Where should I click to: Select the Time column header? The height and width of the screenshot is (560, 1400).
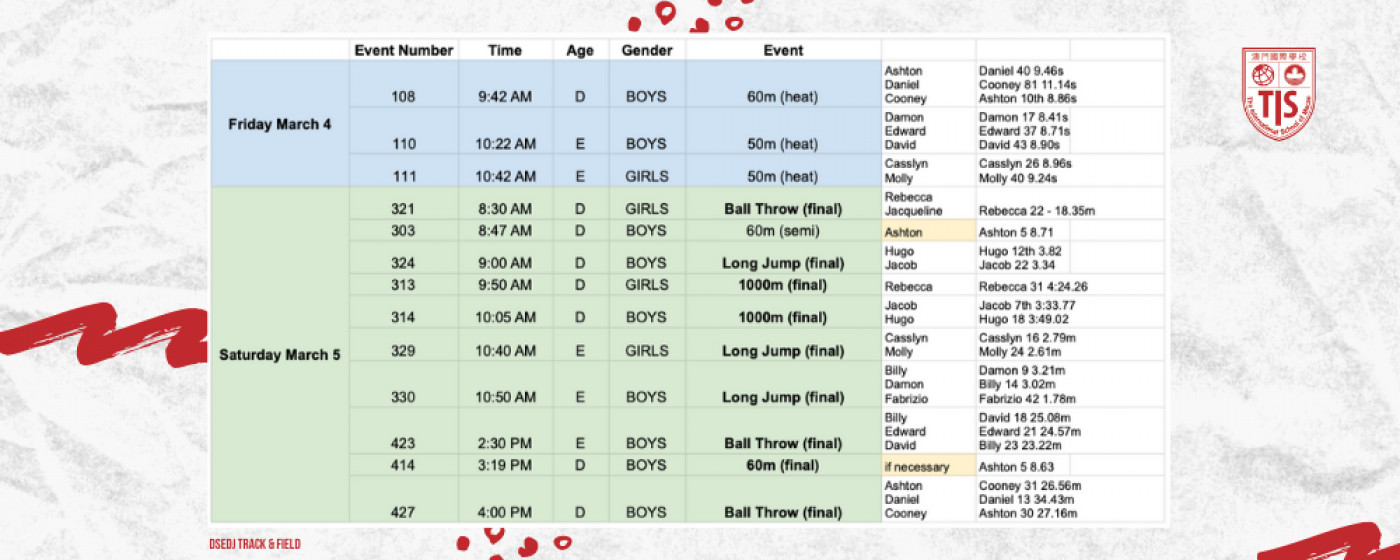pos(505,50)
